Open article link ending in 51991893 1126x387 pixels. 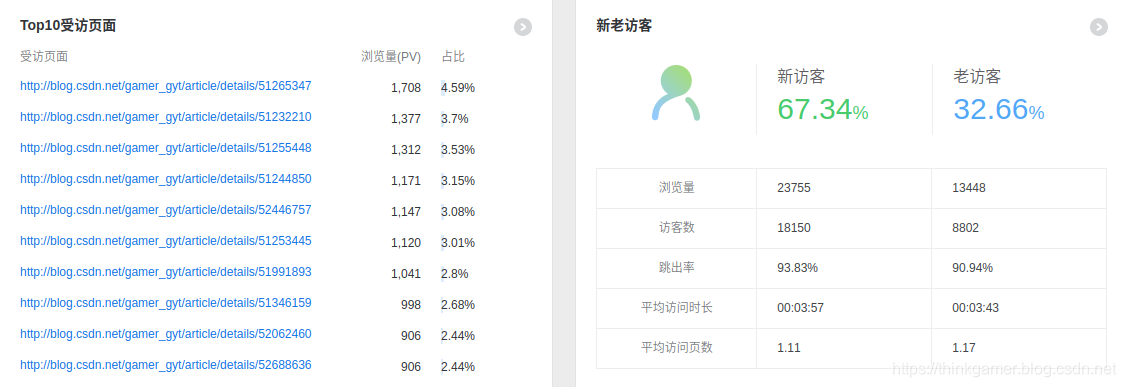166,272
